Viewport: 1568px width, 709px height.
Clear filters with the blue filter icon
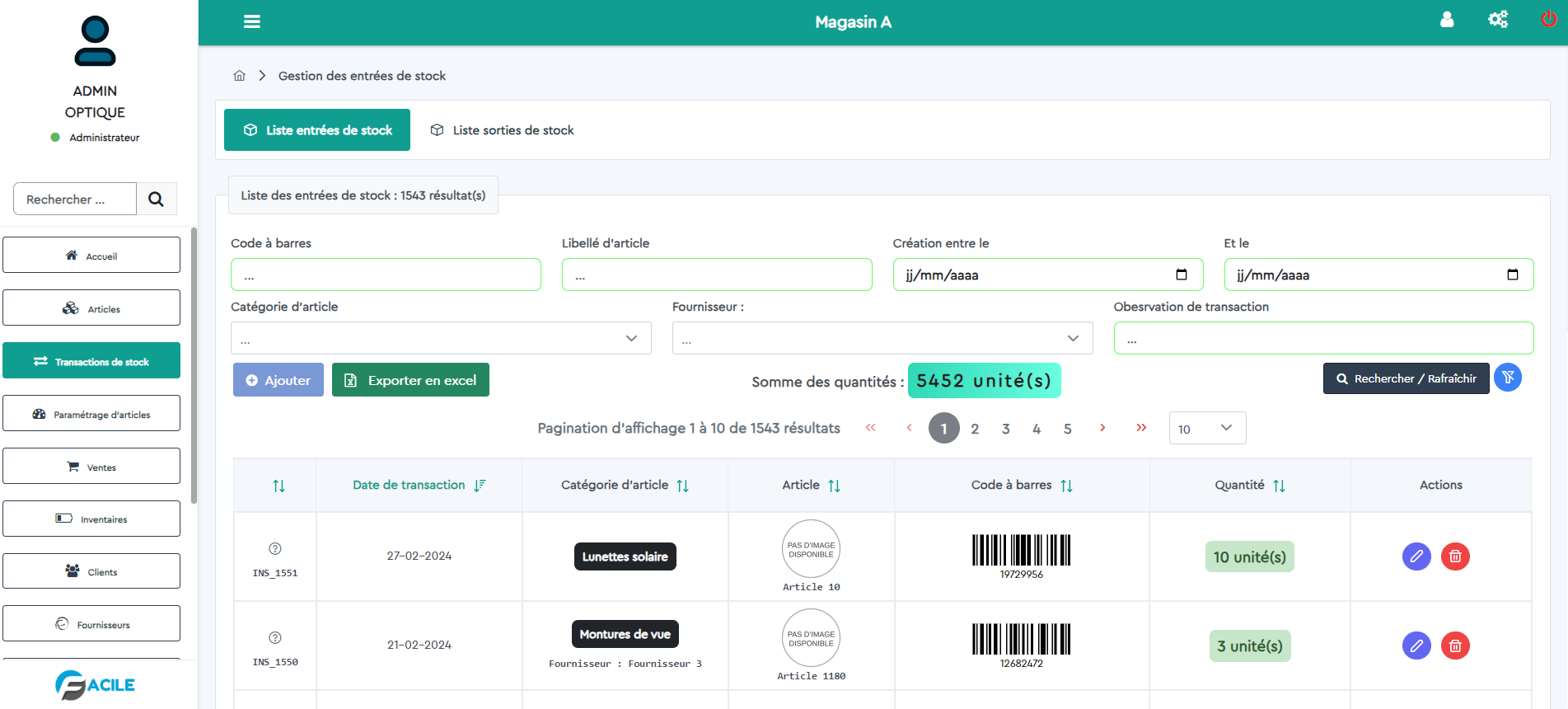click(x=1507, y=378)
